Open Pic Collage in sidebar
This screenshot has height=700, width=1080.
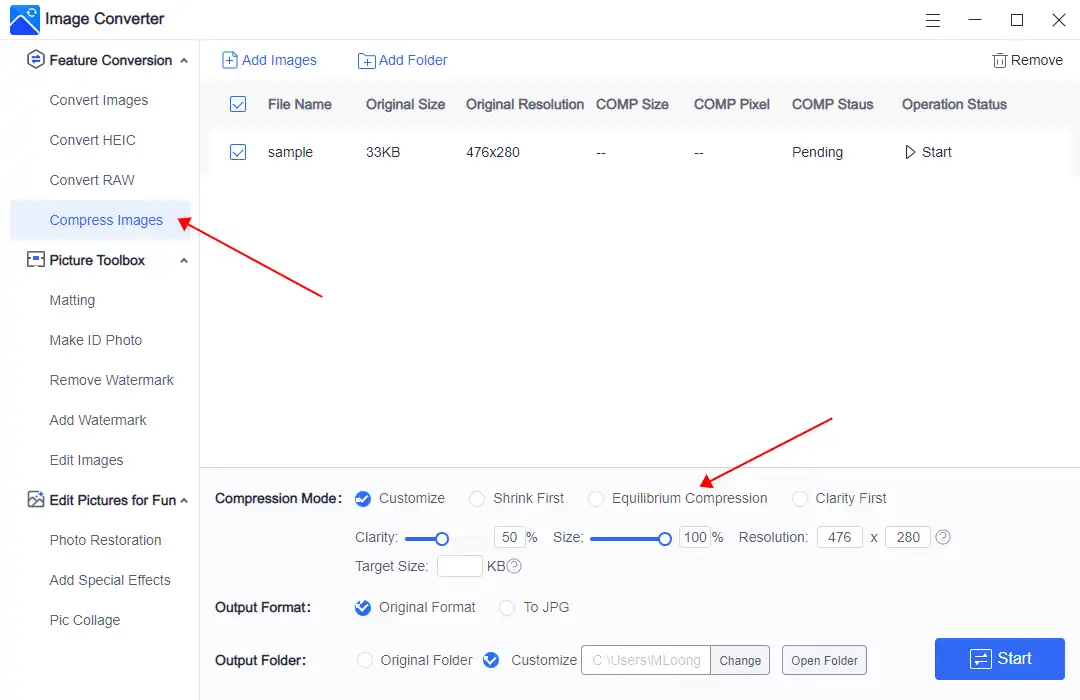(85, 619)
